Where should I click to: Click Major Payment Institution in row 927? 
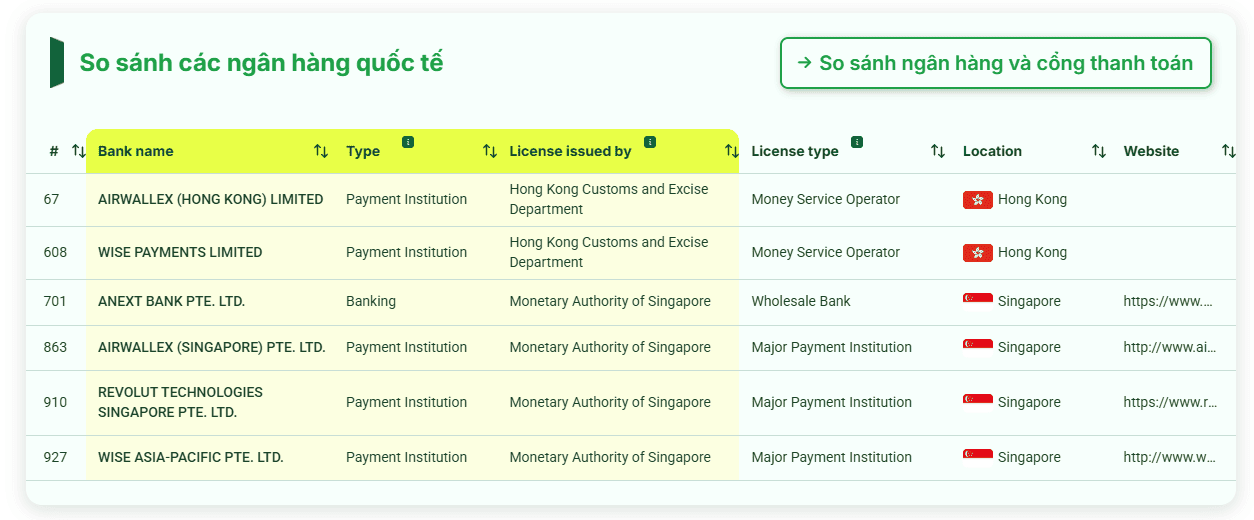pyautogui.click(x=832, y=457)
